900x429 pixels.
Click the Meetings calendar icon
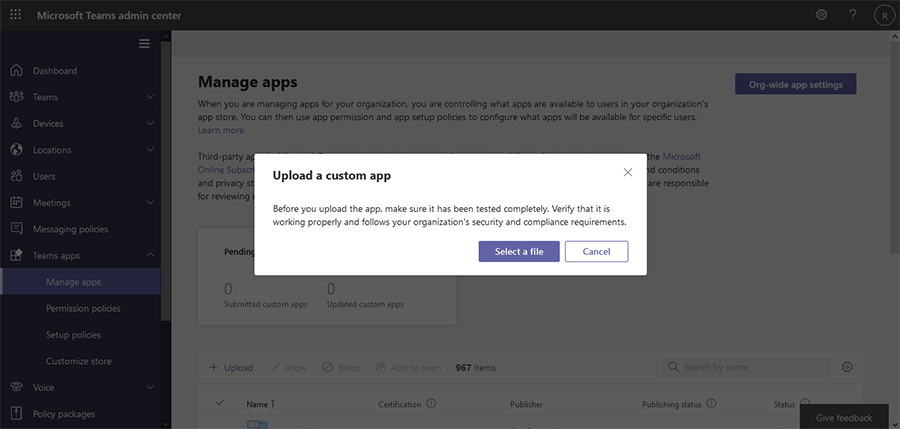pos(17,203)
